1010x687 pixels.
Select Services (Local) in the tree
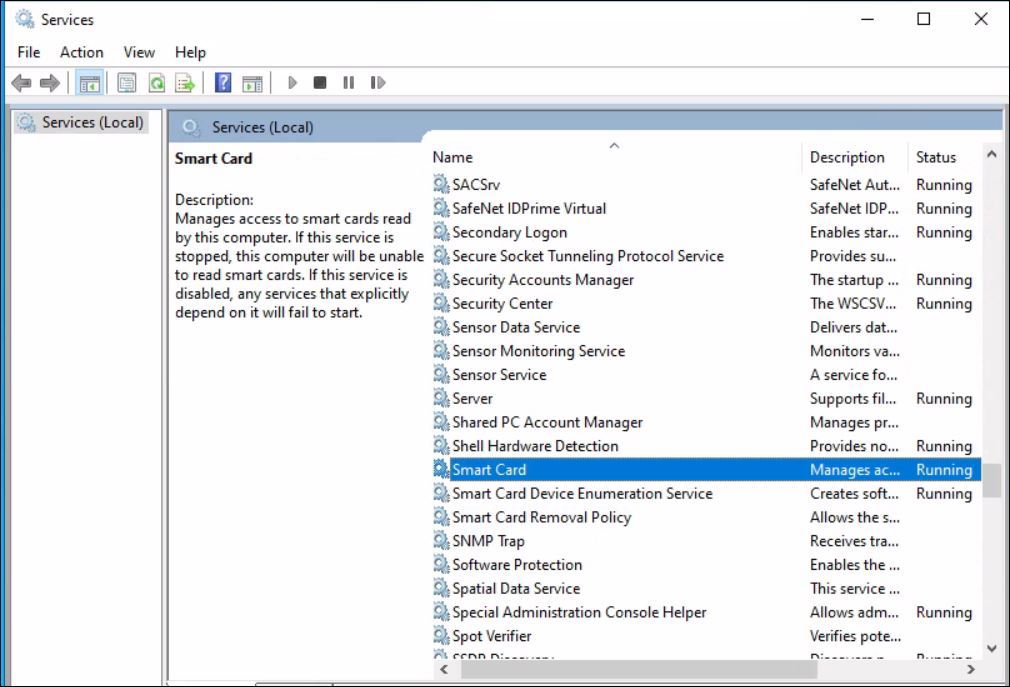pyautogui.click(x=82, y=122)
